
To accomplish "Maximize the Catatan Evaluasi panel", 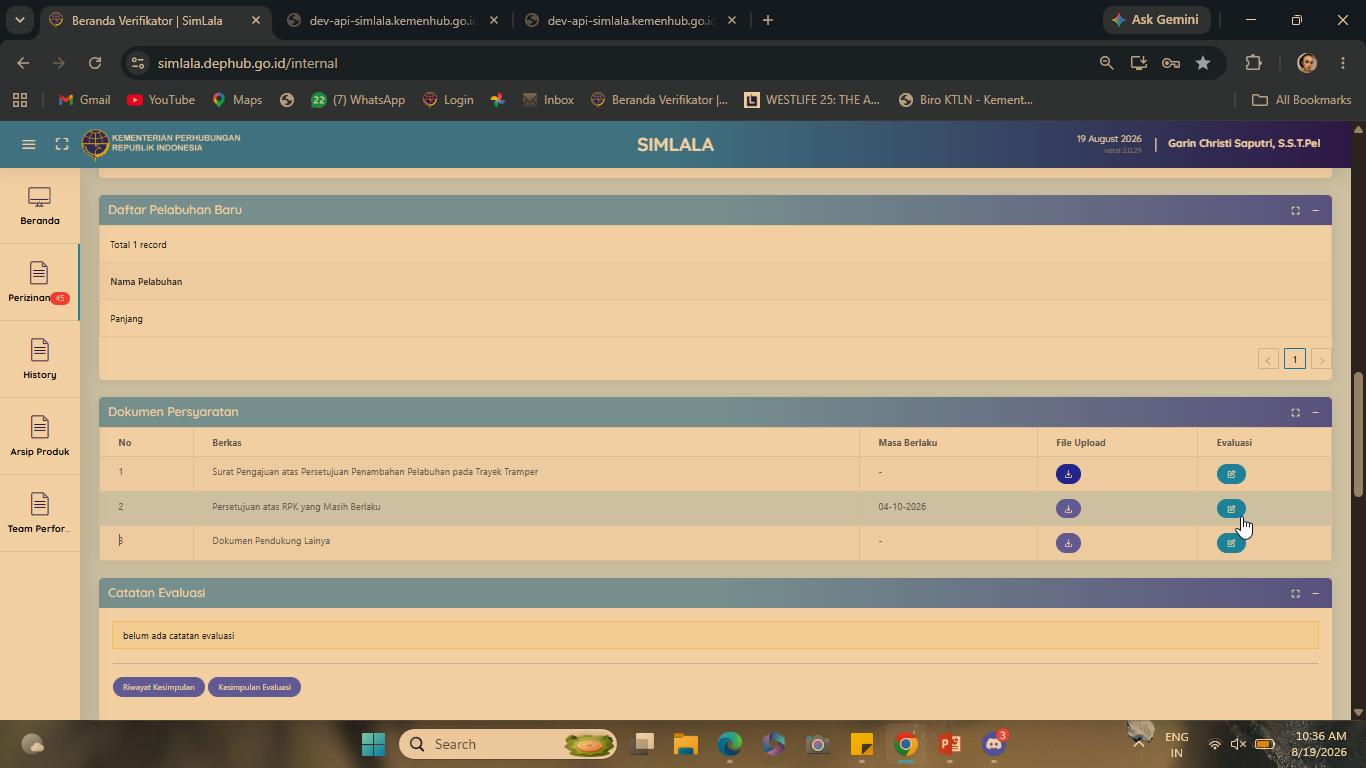I will coord(1295,593).
